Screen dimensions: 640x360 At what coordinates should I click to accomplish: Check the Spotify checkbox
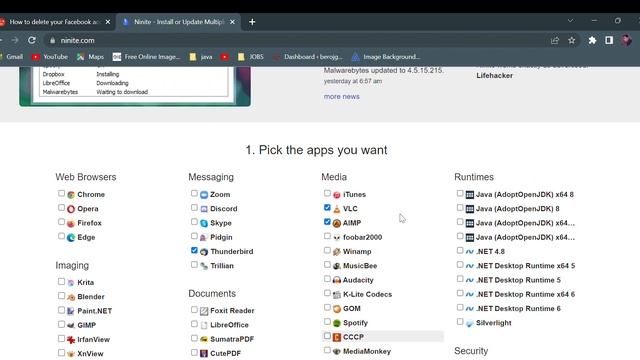(327, 322)
